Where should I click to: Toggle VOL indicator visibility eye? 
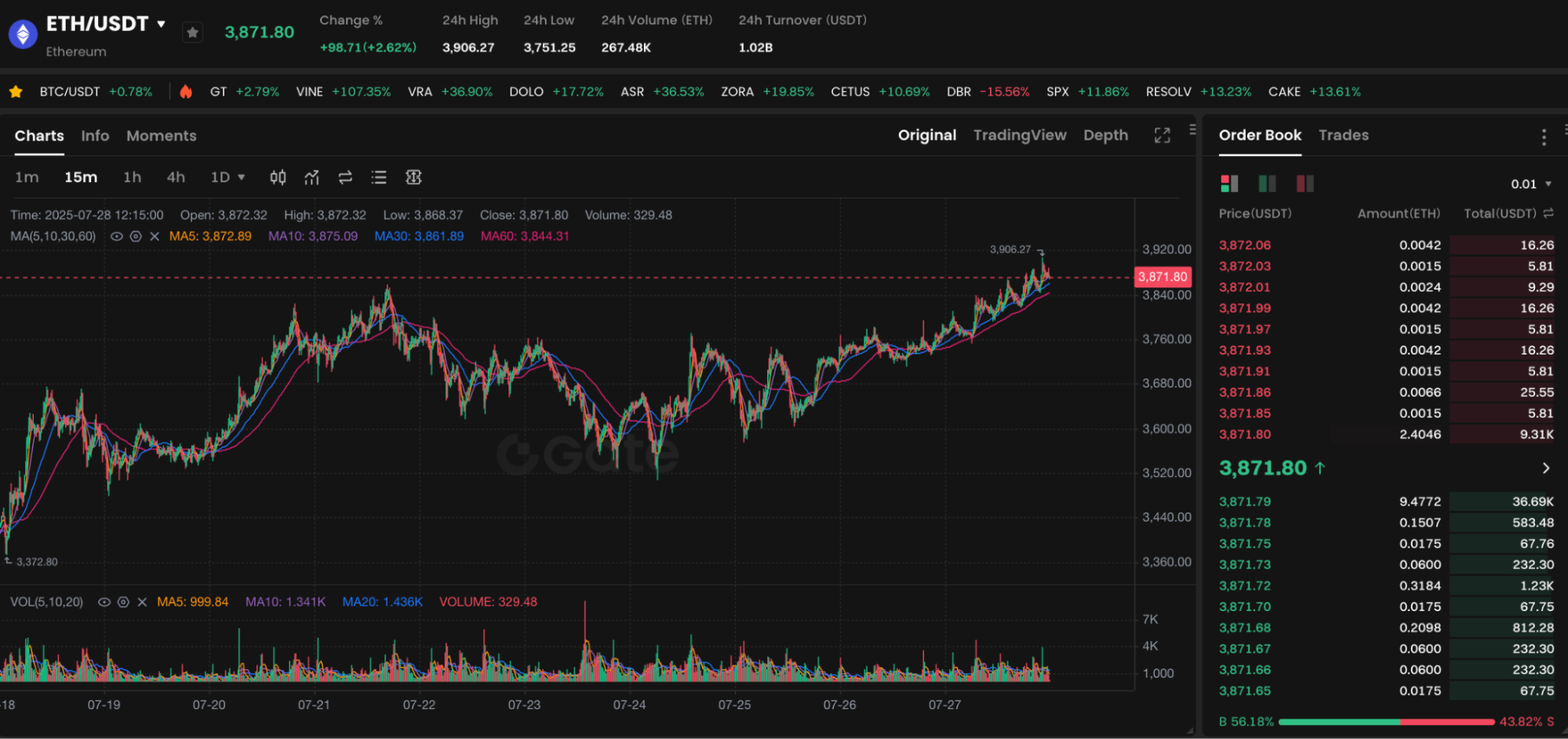pyautogui.click(x=104, y=602)
